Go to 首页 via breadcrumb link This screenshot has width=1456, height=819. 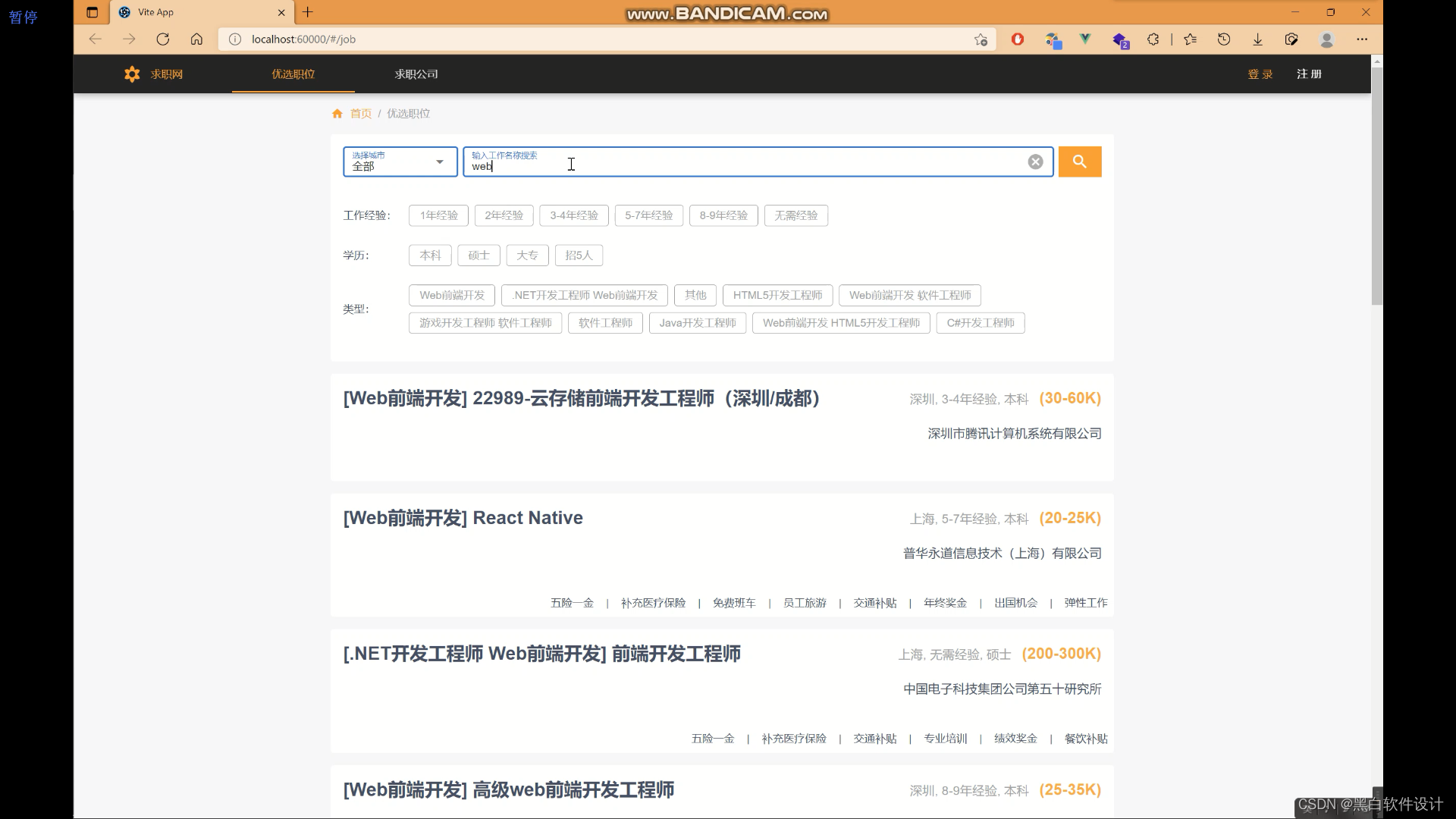pos(361,114)
